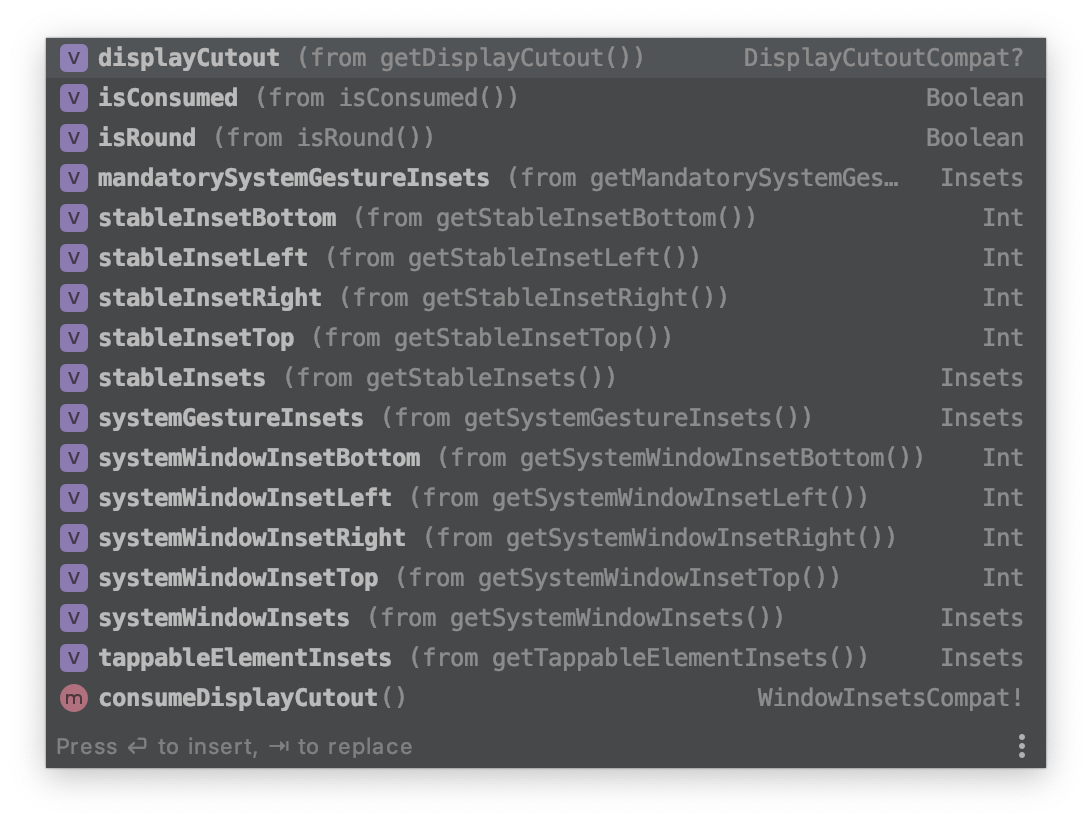This screenshot has height=822, width=1092.
Task: Click the v icon next to systemGestureInsets
Action: coord(74,418)
